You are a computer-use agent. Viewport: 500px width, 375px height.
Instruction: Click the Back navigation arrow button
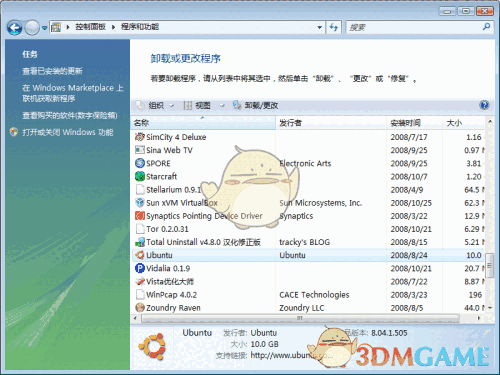15,28
